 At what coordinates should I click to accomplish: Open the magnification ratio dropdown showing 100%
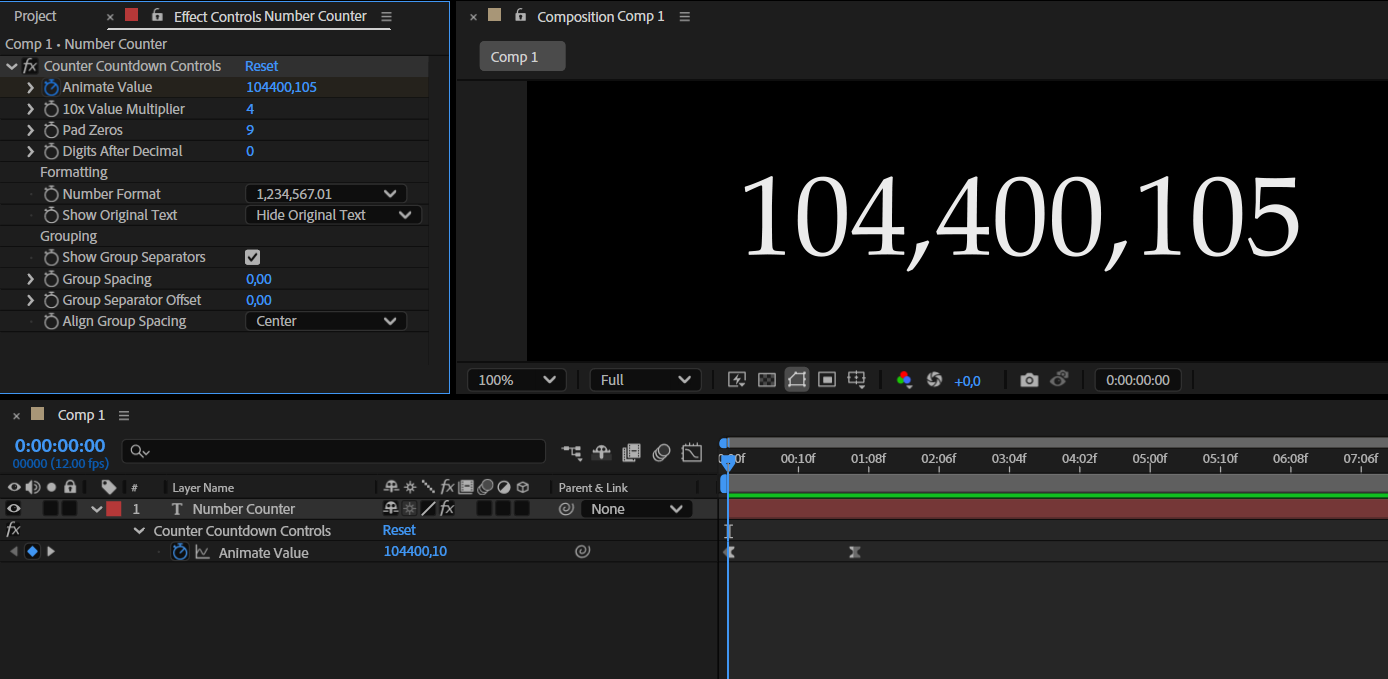point(516,379)
